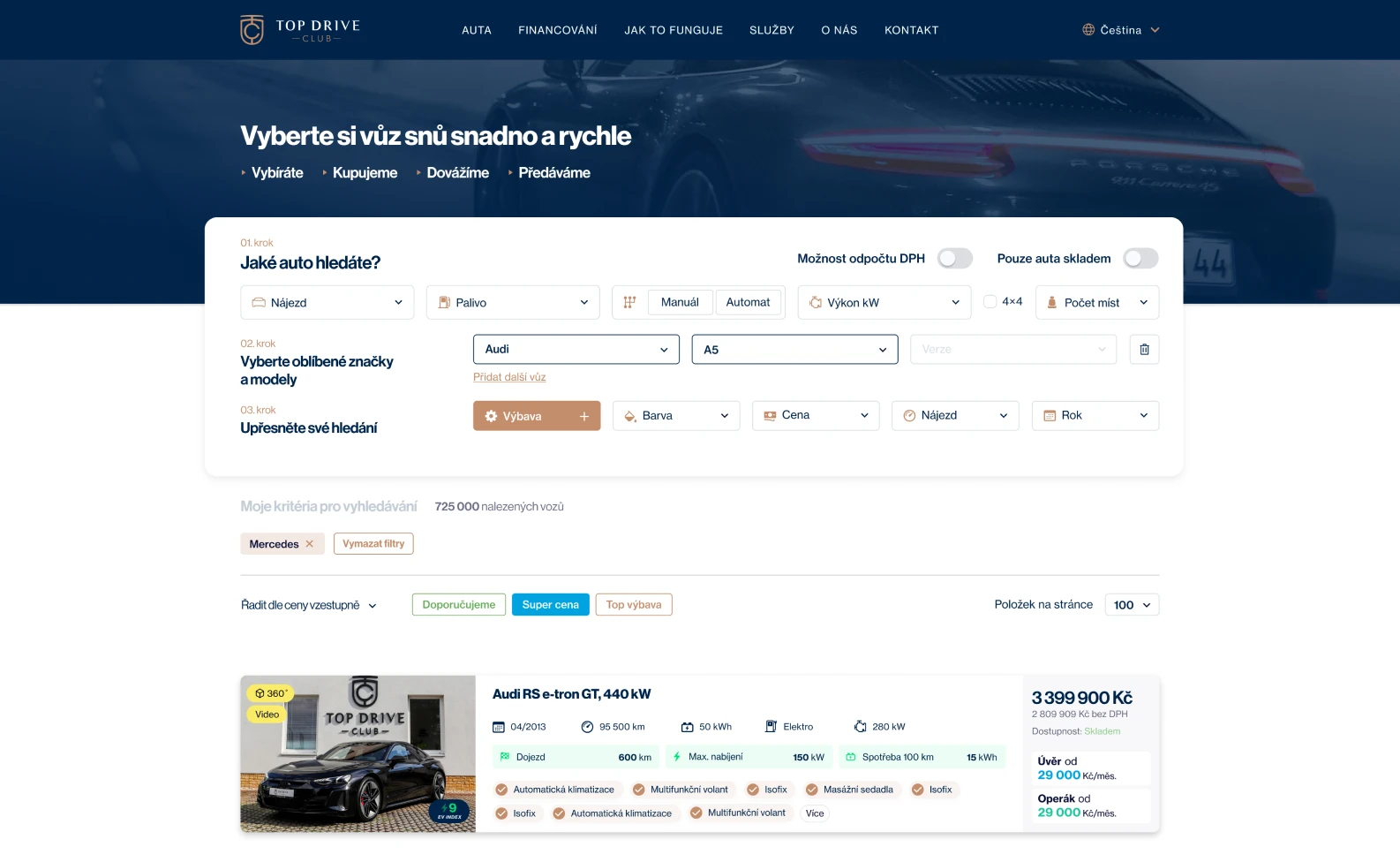Open the Čeština language selector
The width and height of the screenshot is (1400, 862).
point(1121,30)
